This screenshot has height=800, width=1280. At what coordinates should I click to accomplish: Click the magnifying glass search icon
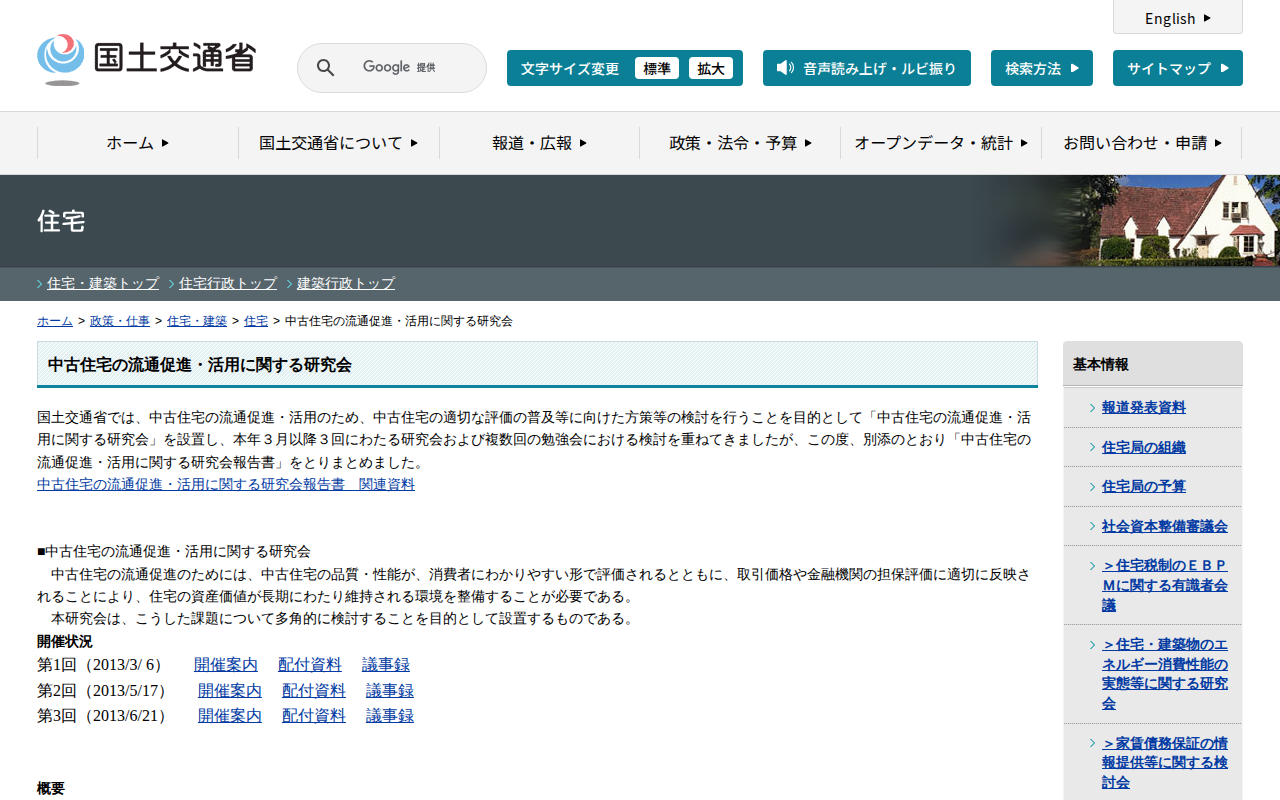325,68
